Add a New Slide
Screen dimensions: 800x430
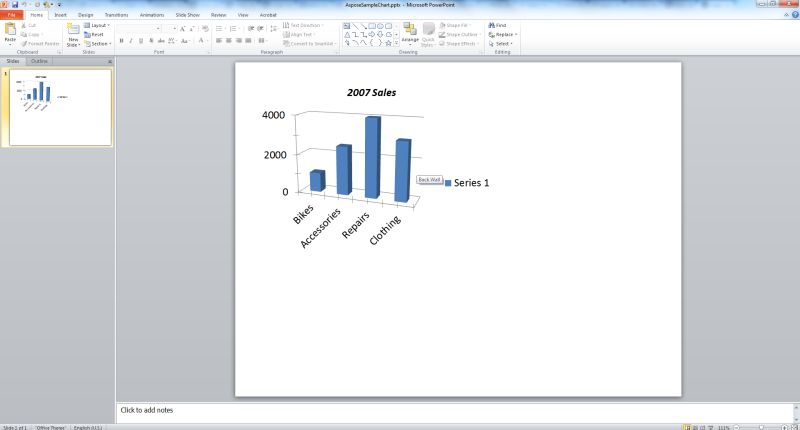[x=73, y=34]
